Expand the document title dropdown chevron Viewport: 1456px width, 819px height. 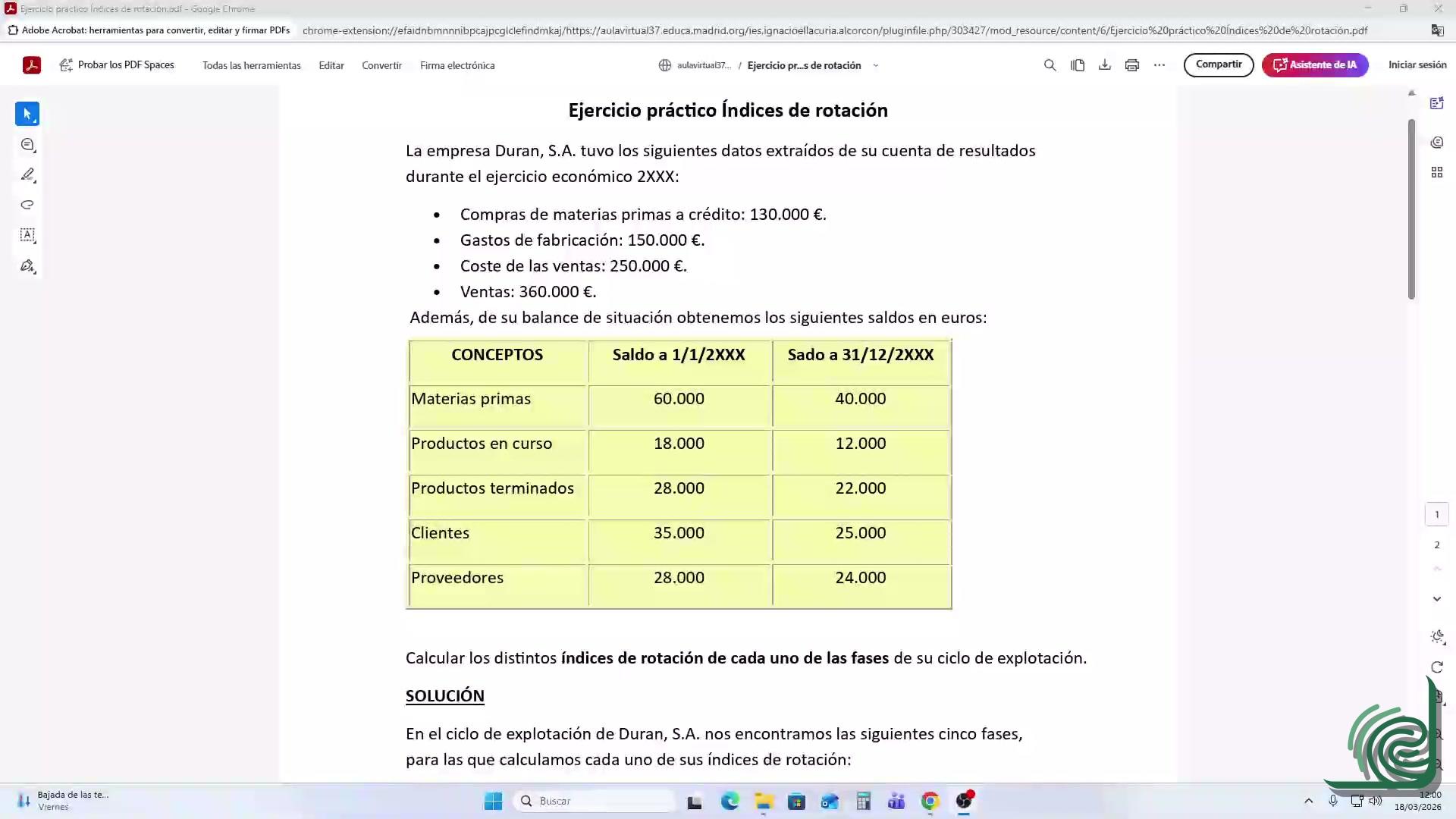click(x=876, y=65)
